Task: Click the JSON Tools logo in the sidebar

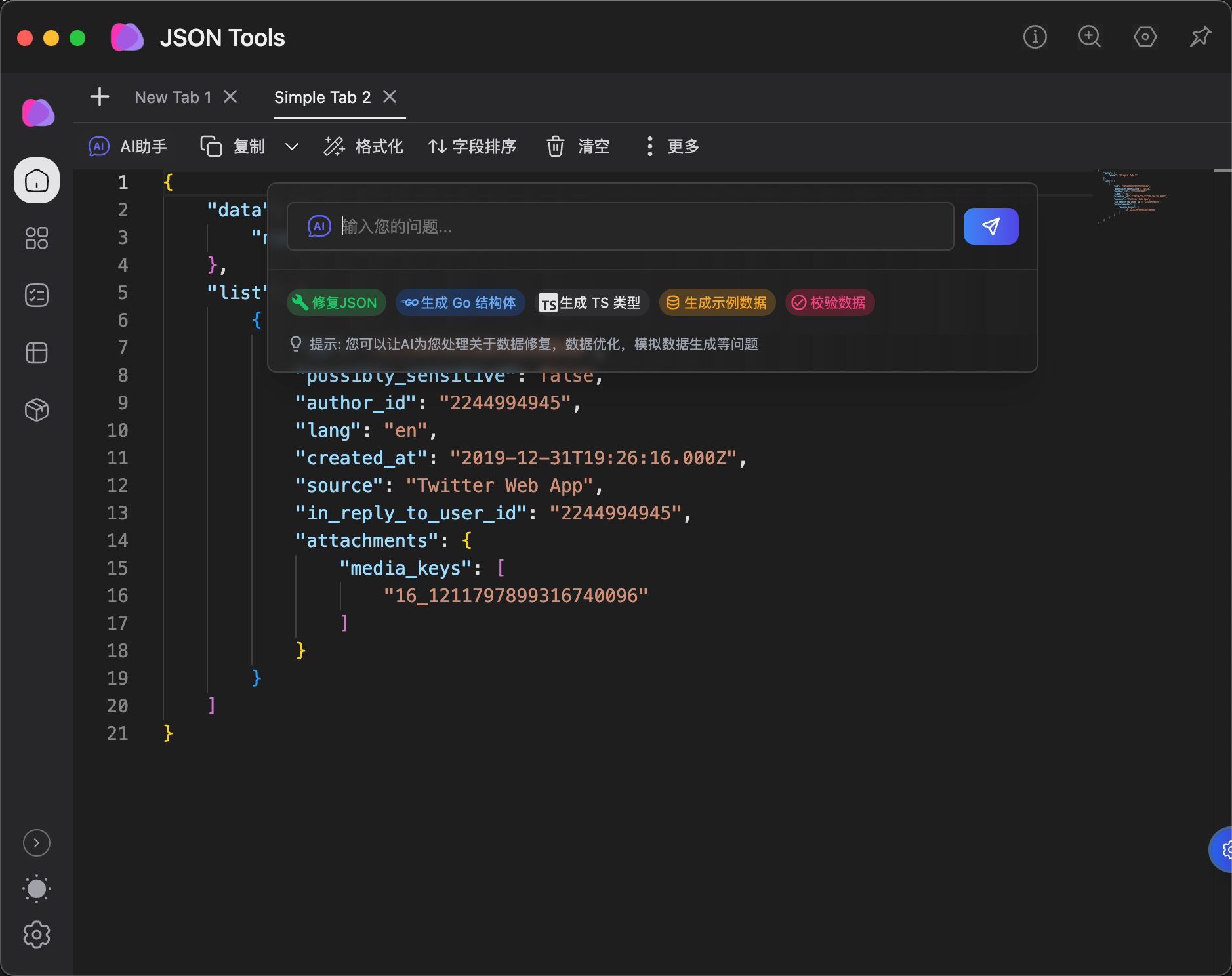Action: [37, 113]
